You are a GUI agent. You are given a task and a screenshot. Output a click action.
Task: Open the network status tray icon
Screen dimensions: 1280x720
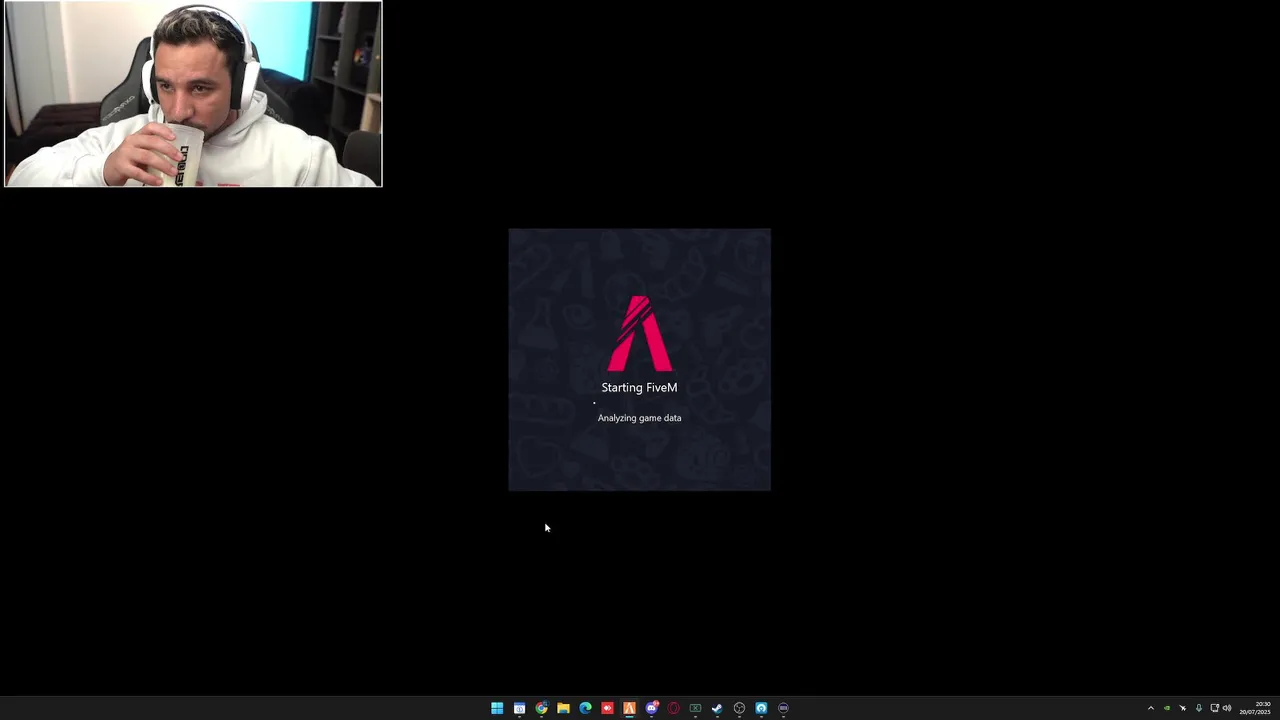click(1215, 708)
